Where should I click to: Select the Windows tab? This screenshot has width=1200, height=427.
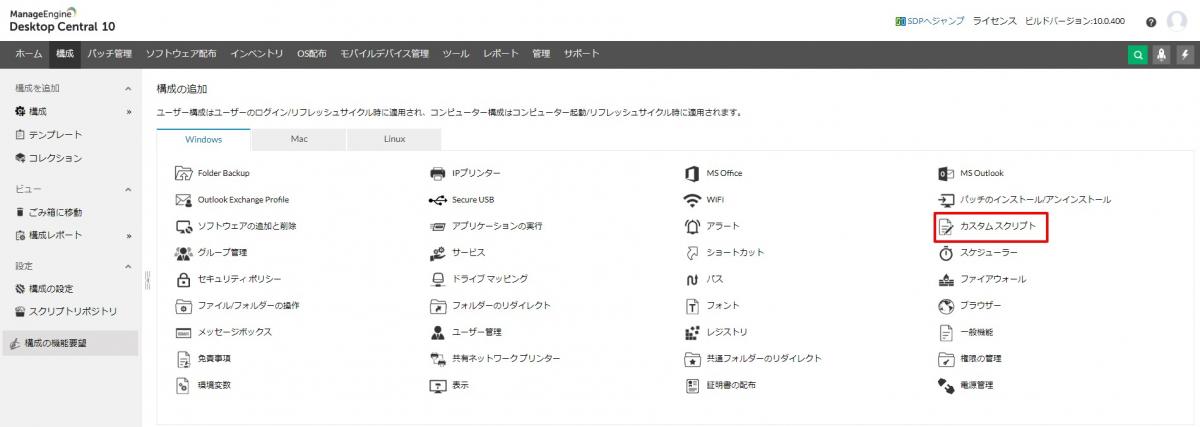point(204,140)
